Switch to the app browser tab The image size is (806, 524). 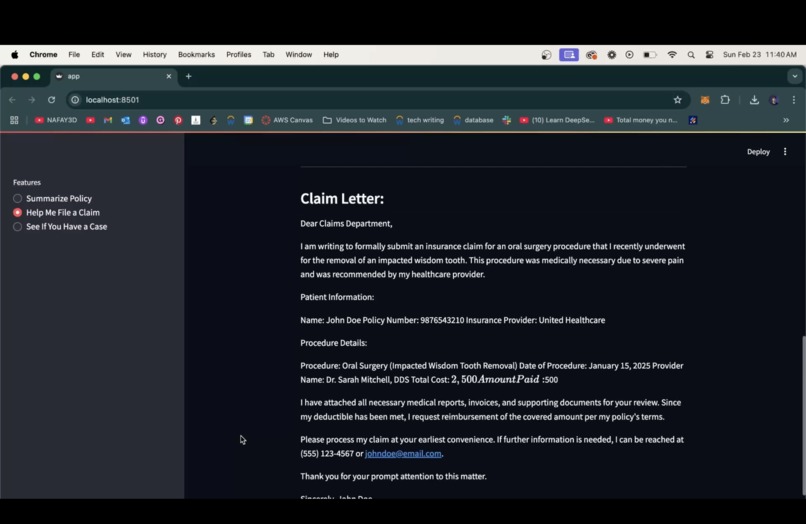[x=113, y=76]
